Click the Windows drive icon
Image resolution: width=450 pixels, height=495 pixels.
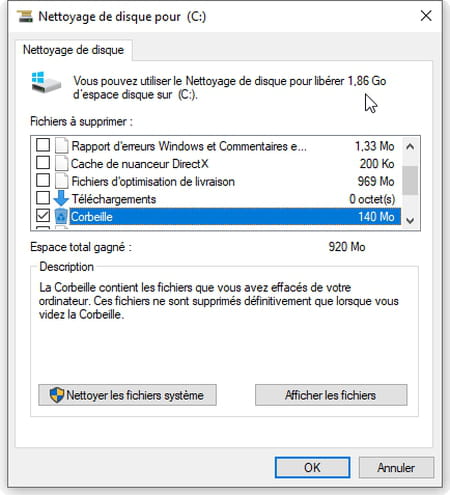[x=46, y=82]
